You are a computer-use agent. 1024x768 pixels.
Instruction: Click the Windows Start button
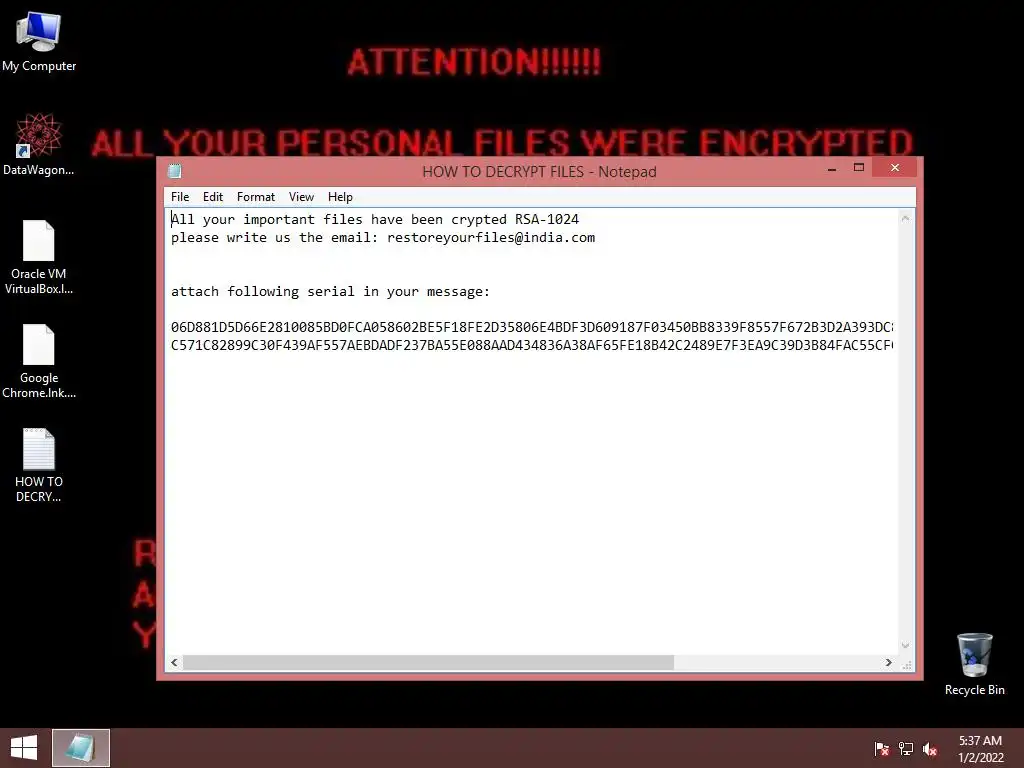(24, 748)
